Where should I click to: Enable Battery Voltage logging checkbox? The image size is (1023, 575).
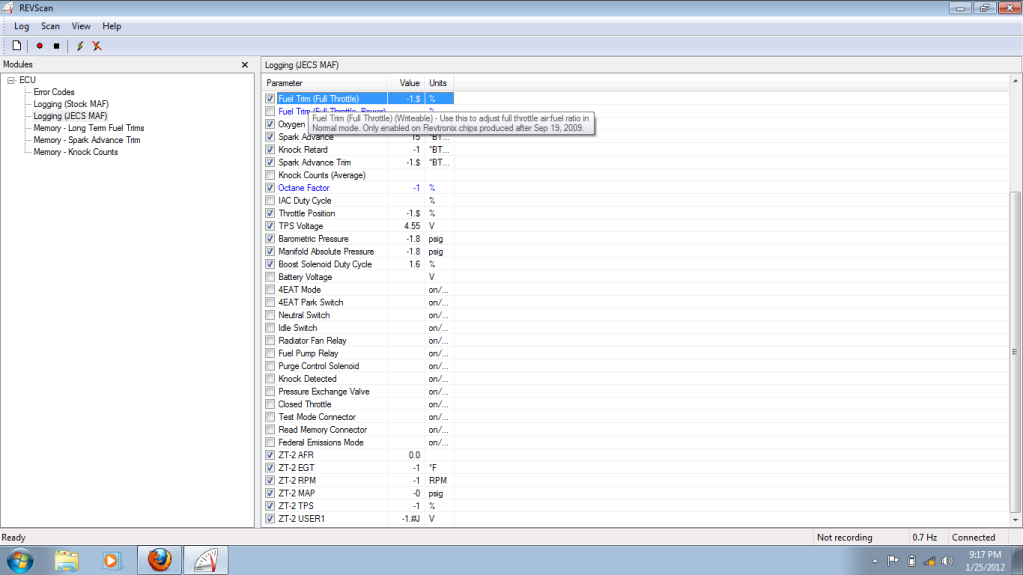pos(270,277)
